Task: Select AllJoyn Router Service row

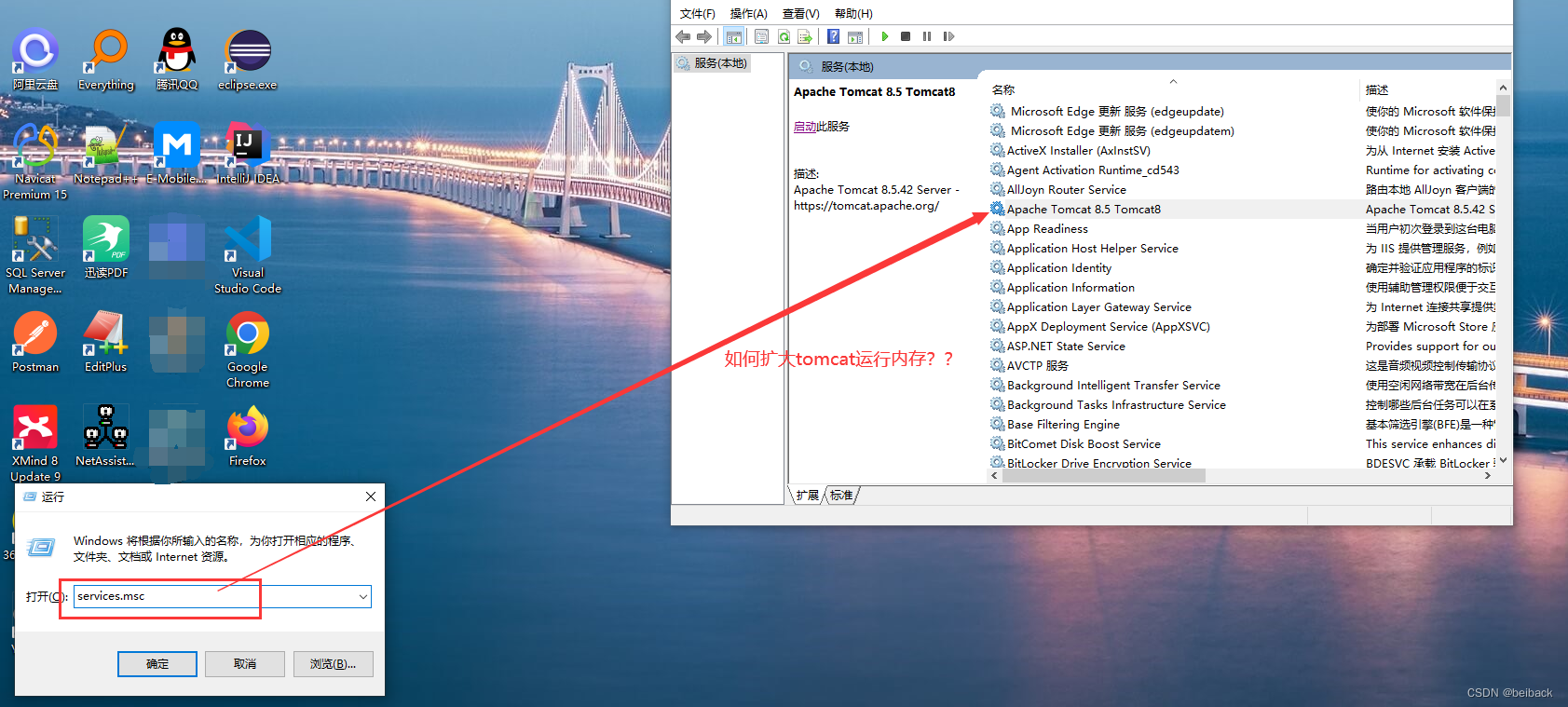Action: click(x=1243, y=190)
